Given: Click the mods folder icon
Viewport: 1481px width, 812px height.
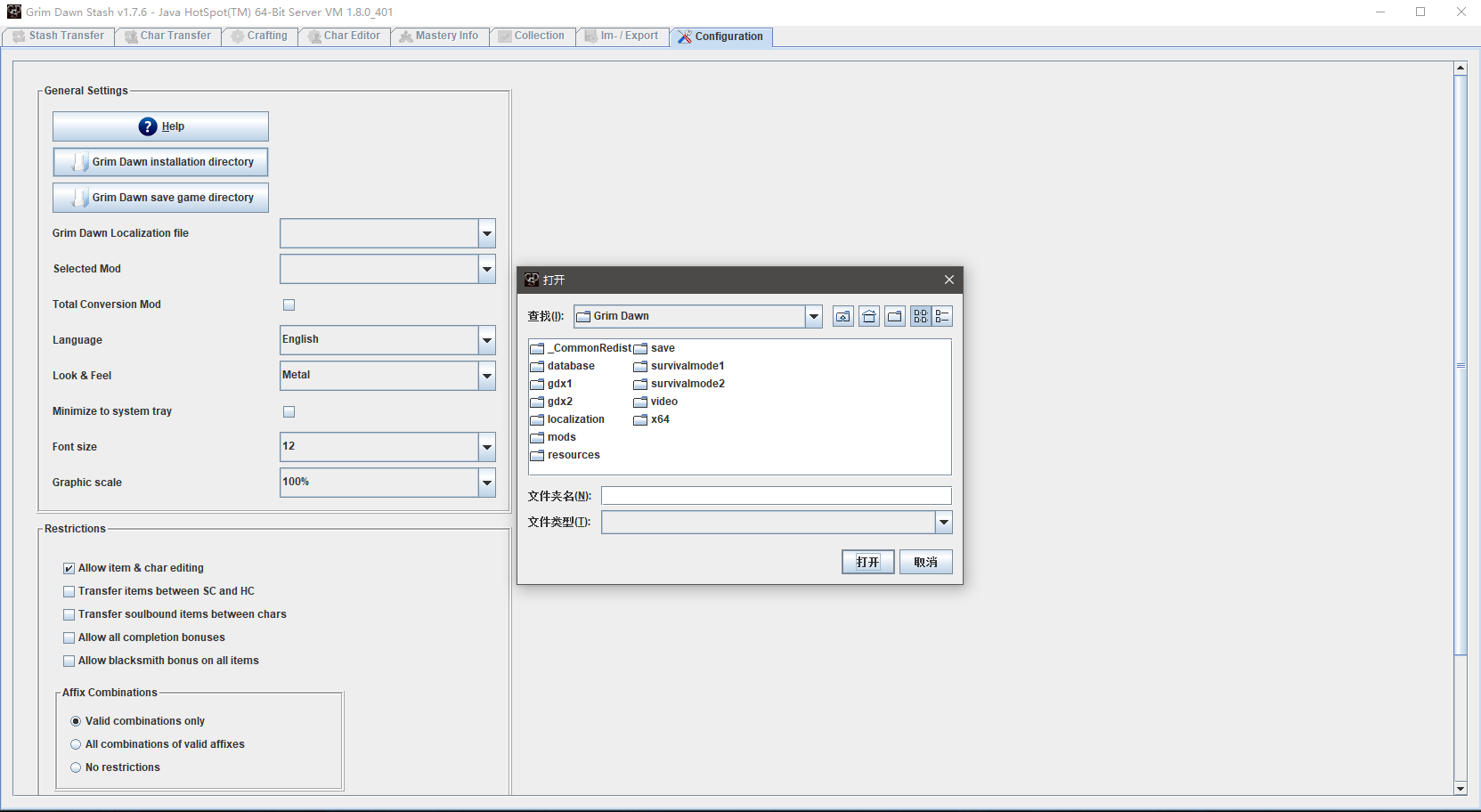Looking at the screenshot, I should point(537,438).
